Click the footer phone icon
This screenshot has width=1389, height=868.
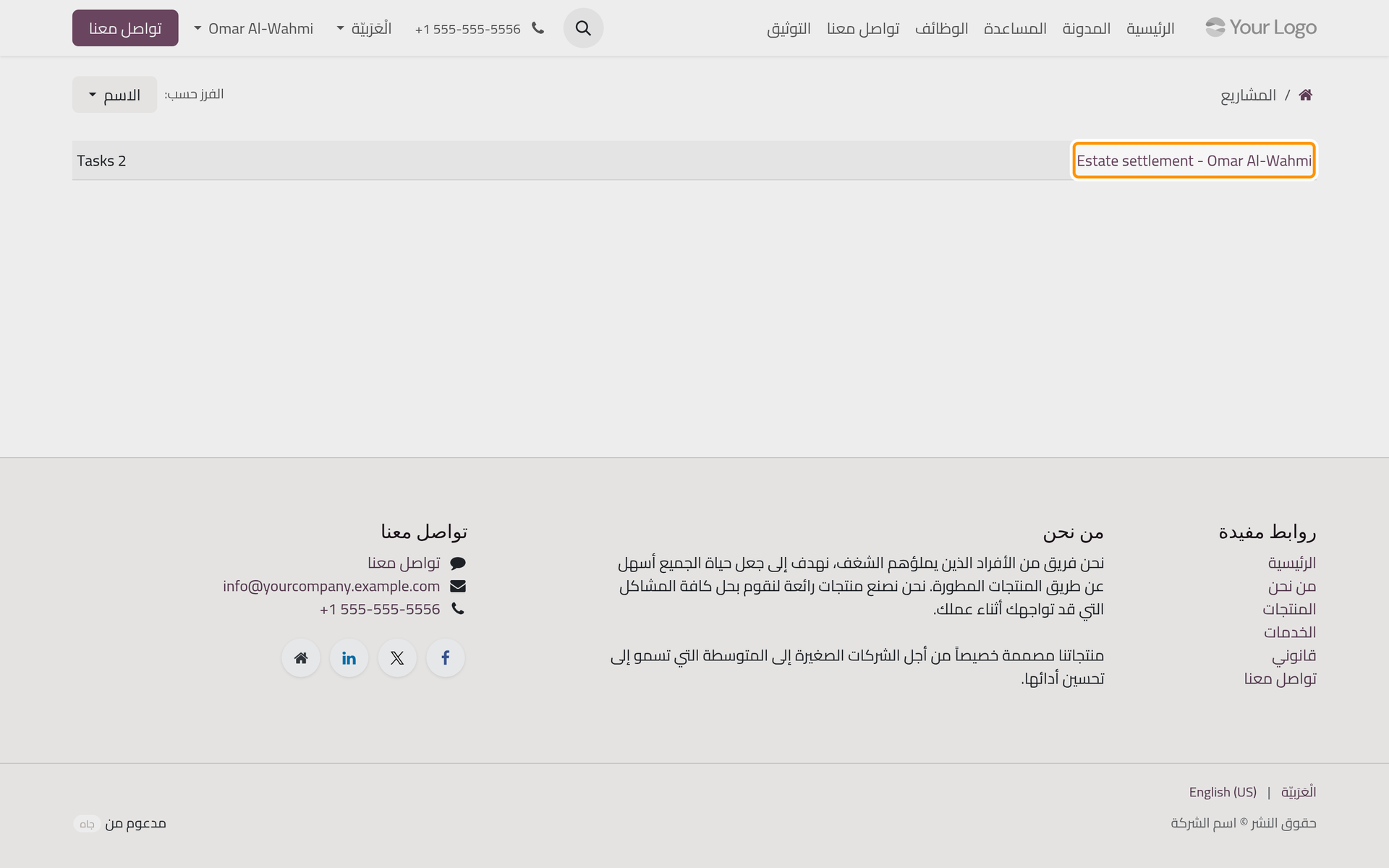[458, 609]
